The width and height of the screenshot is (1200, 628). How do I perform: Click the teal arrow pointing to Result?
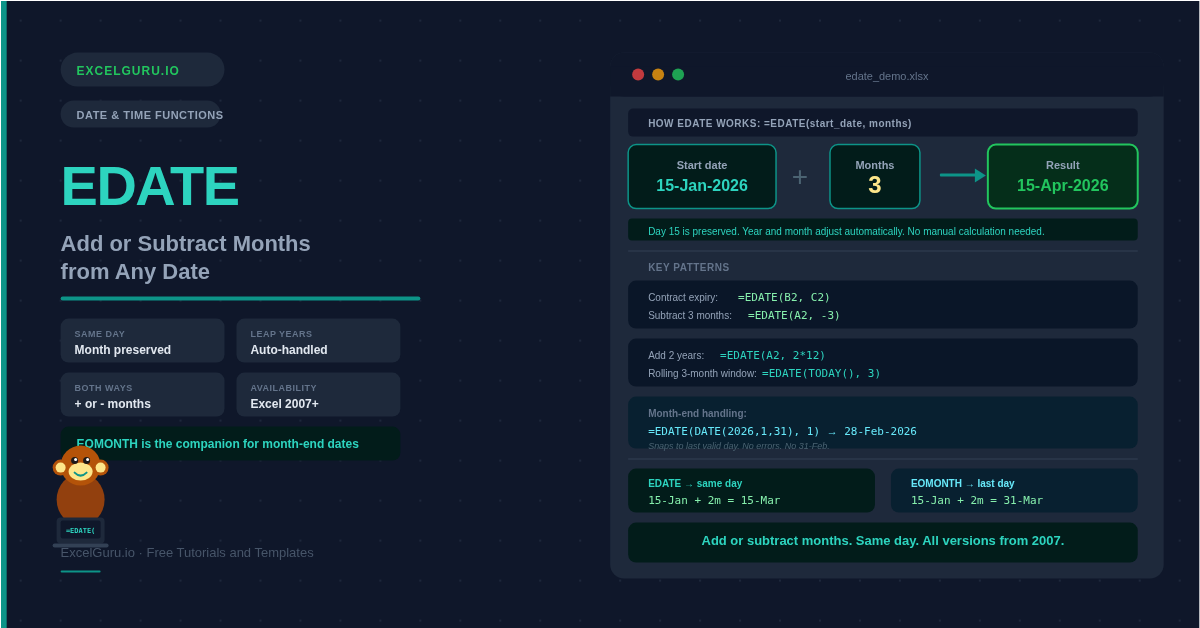[x=962, y=176]
